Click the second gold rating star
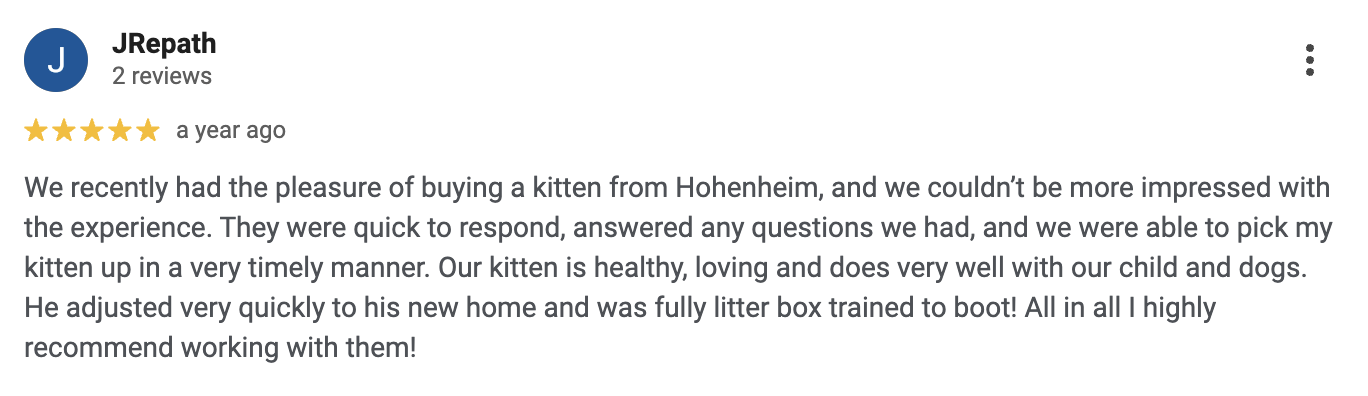This screenshot has width=1368, height=396. click(64, 130)
